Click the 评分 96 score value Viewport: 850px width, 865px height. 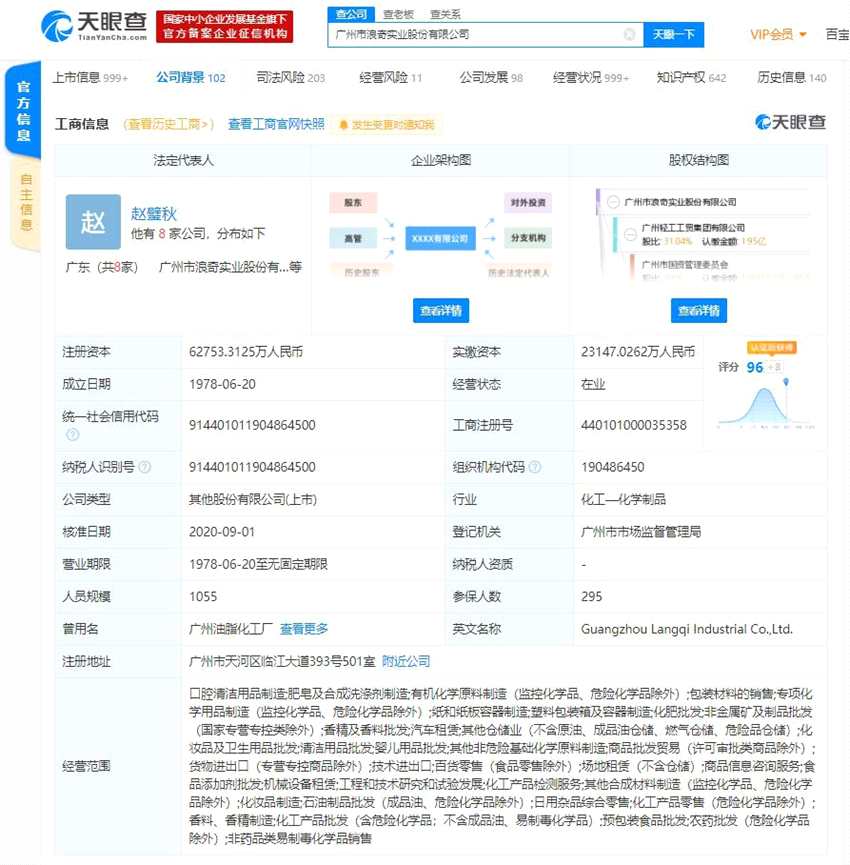click(x=755, y=367)
